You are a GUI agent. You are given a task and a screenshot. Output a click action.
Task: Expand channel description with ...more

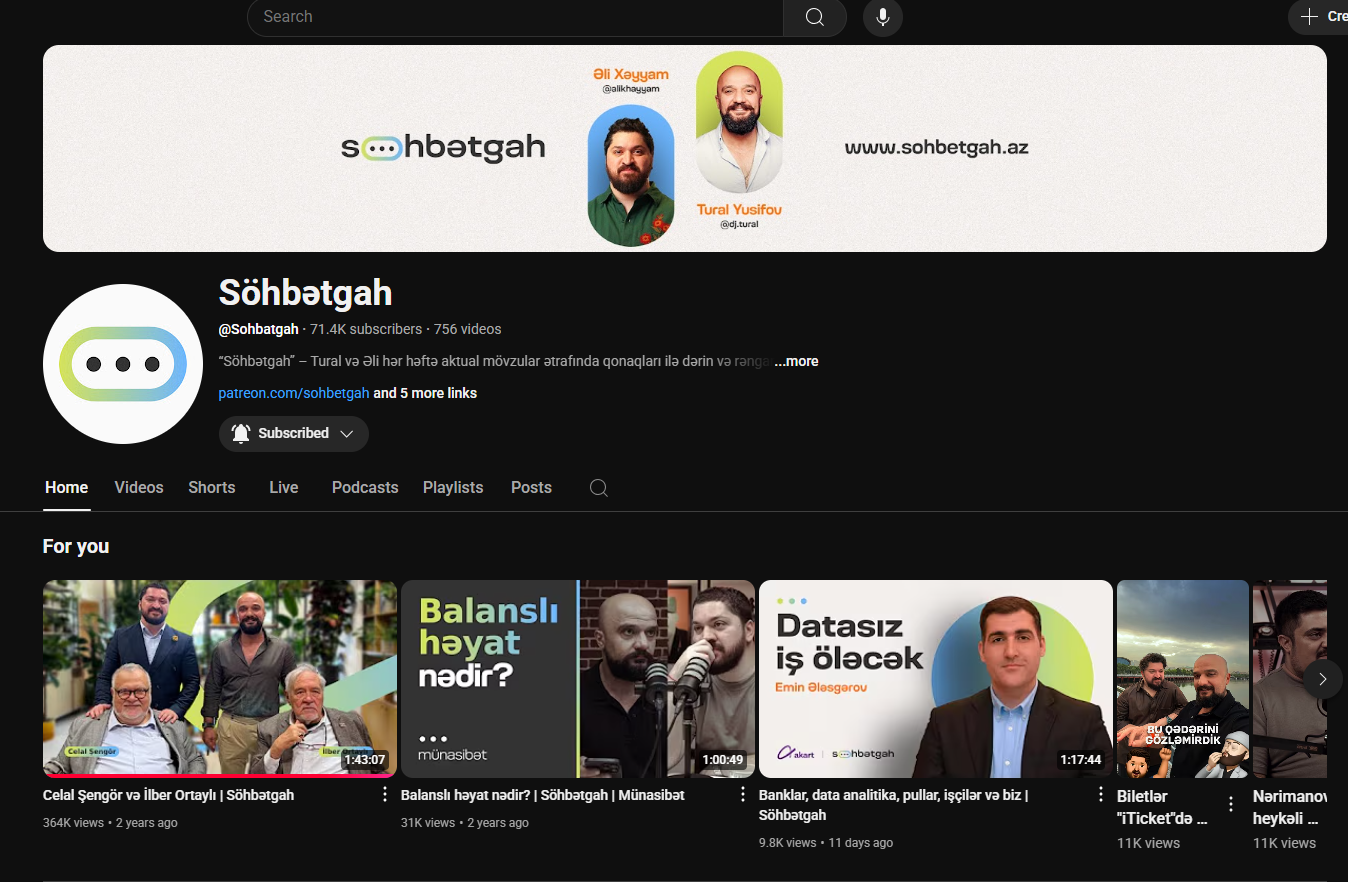pyautogui.click(x=796, y=361)
